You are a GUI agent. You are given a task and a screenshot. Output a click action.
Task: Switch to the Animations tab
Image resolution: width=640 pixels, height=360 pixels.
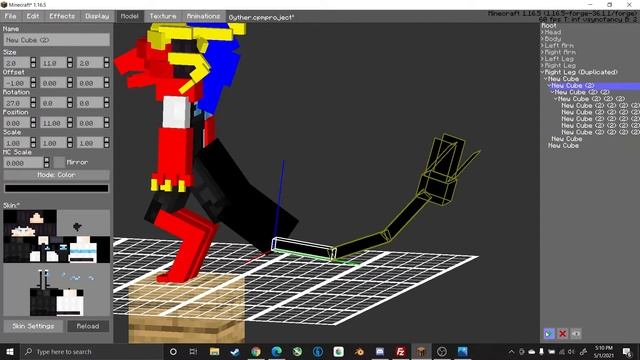[203, 16]
